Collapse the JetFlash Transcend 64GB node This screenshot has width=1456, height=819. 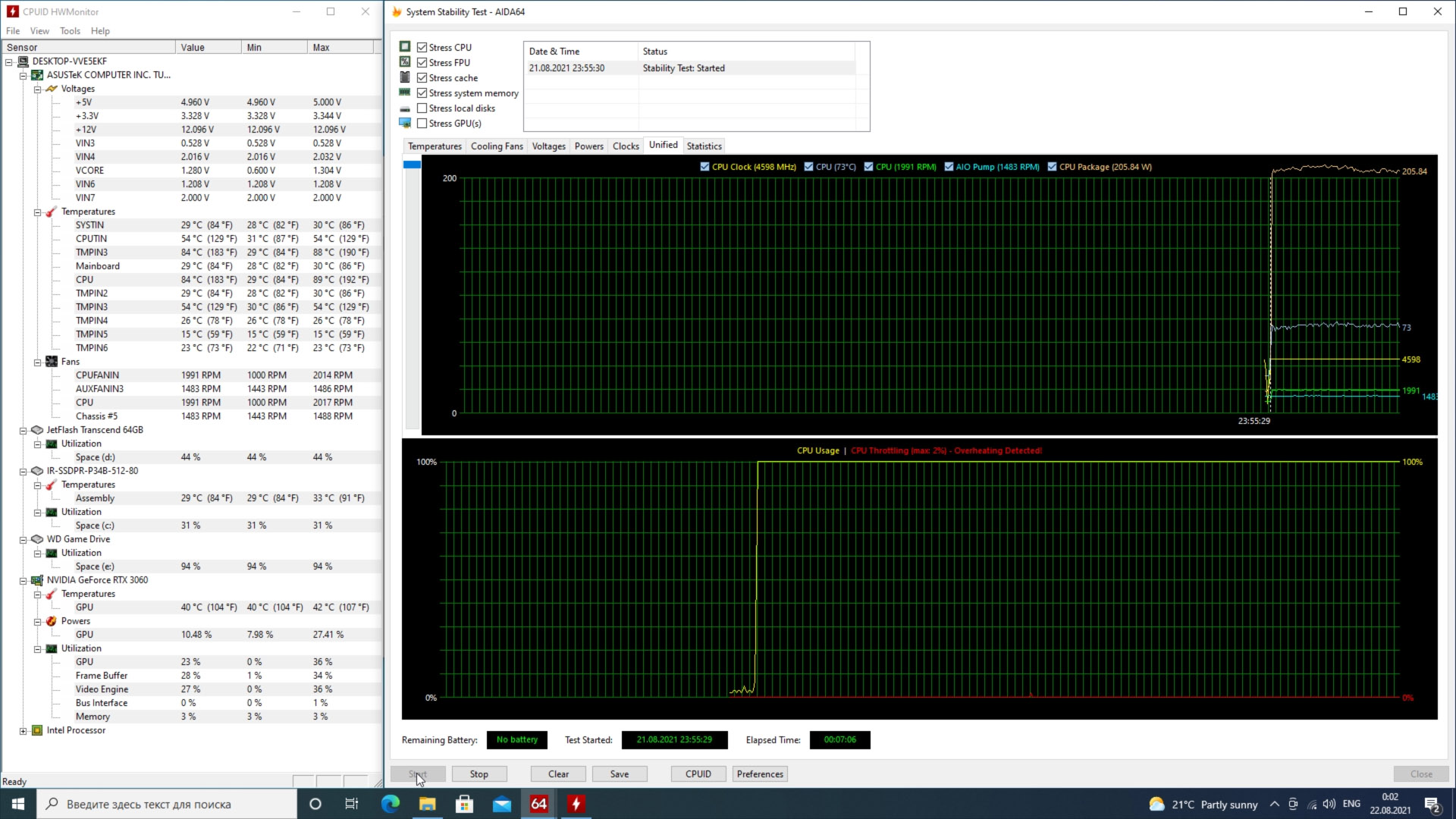pos(24,431)
